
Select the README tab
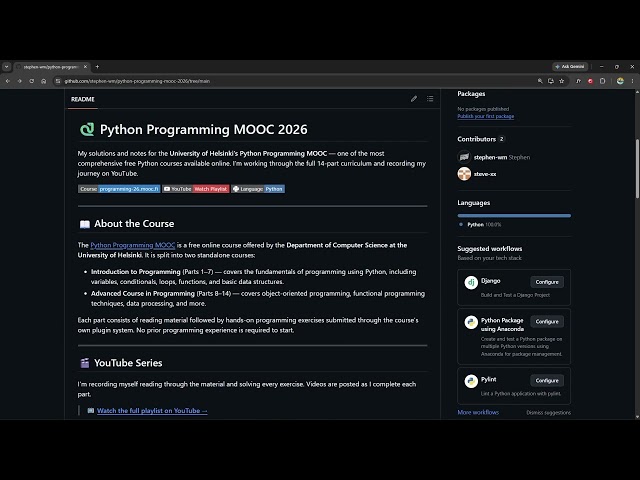tap(82, 99)
